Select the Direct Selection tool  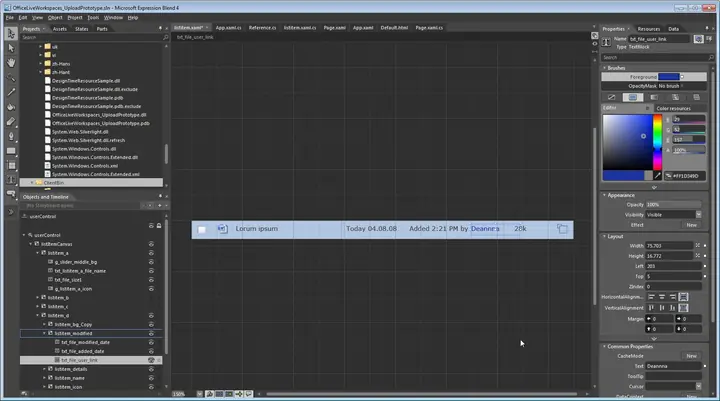11,48
